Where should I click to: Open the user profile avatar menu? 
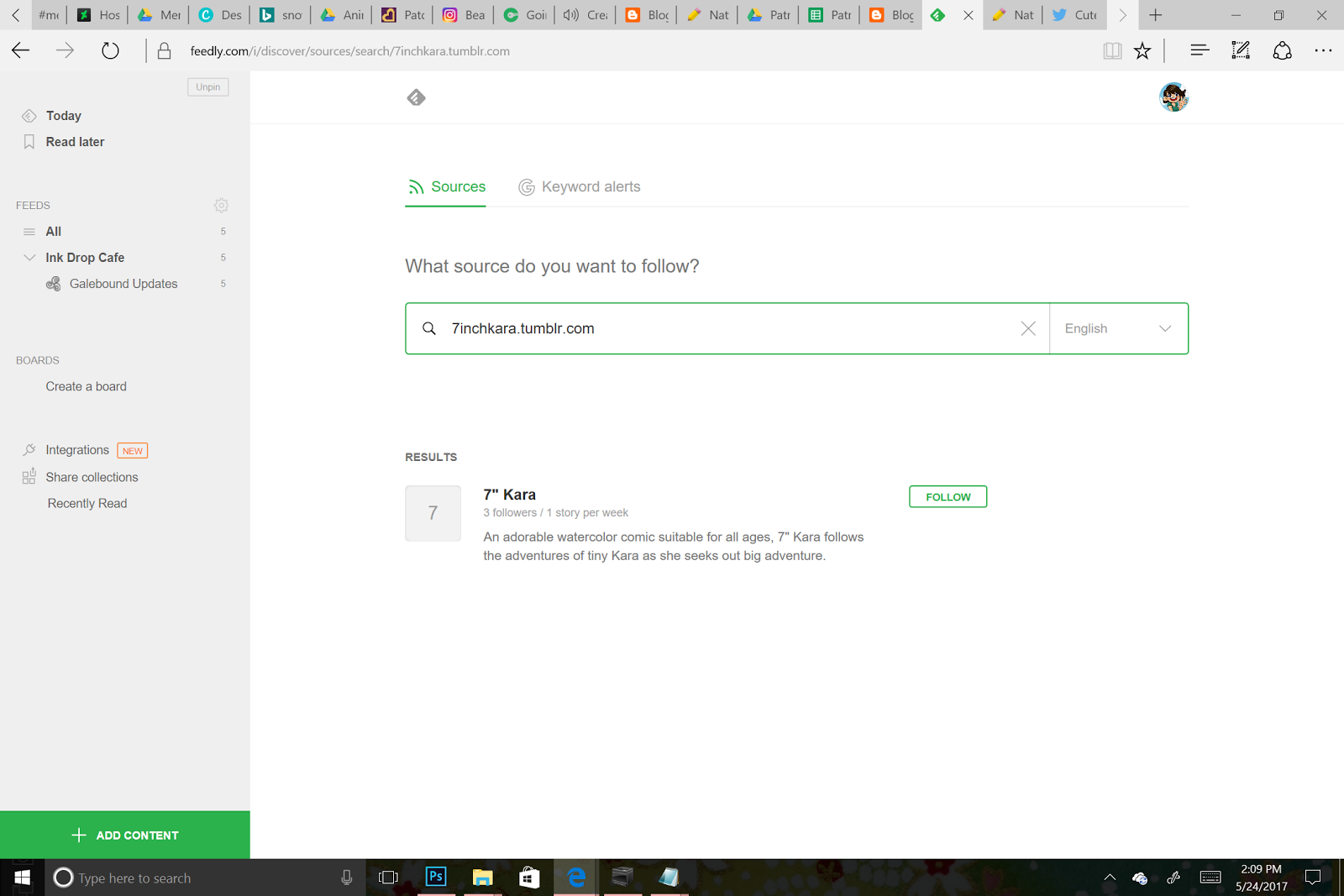pyautogui.click(x=1173, y=97)
